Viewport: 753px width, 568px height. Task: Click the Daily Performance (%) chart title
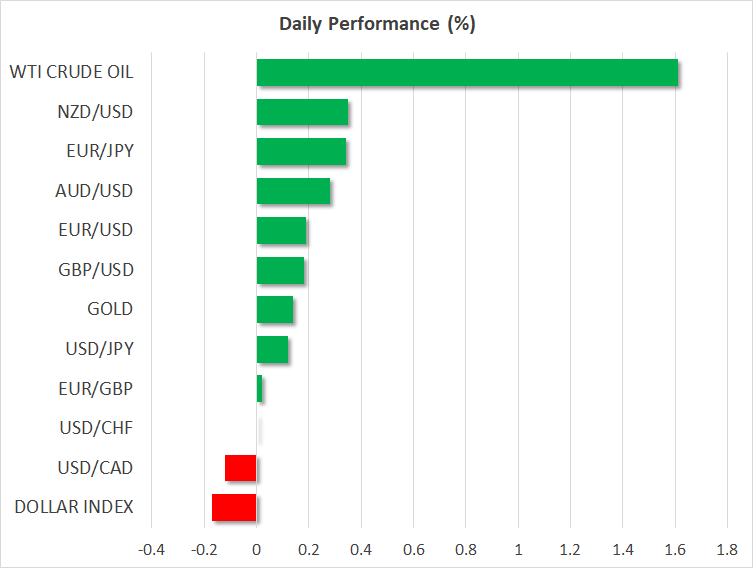coord(376,24)
